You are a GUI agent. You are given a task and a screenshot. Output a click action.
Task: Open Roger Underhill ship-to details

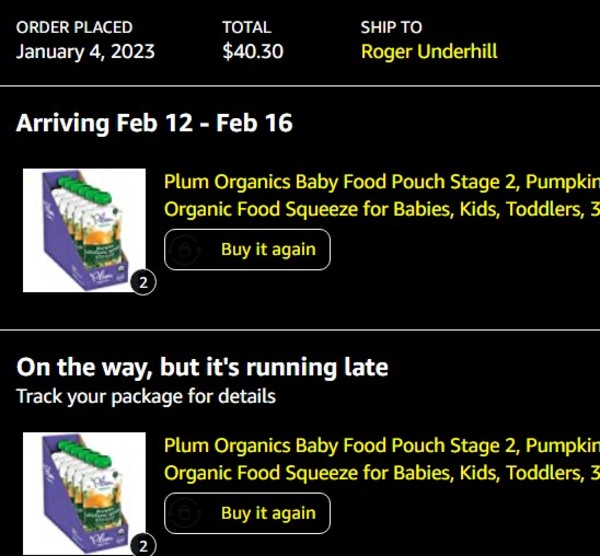[428, 51]
